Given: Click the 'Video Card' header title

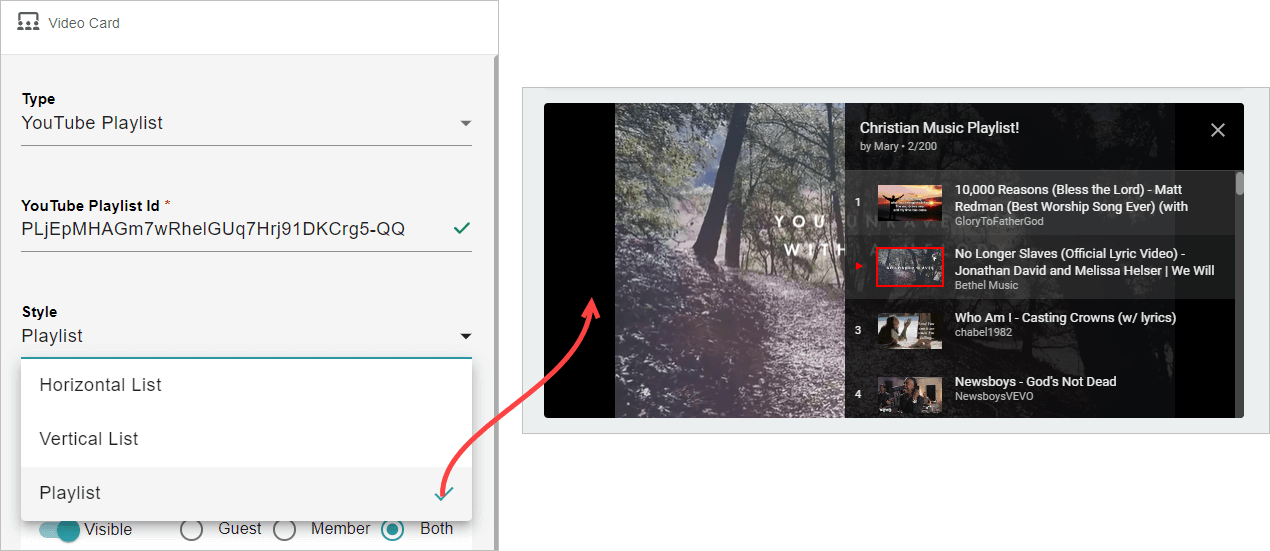Looking at the screenshot, I should (x=84, y=23).
